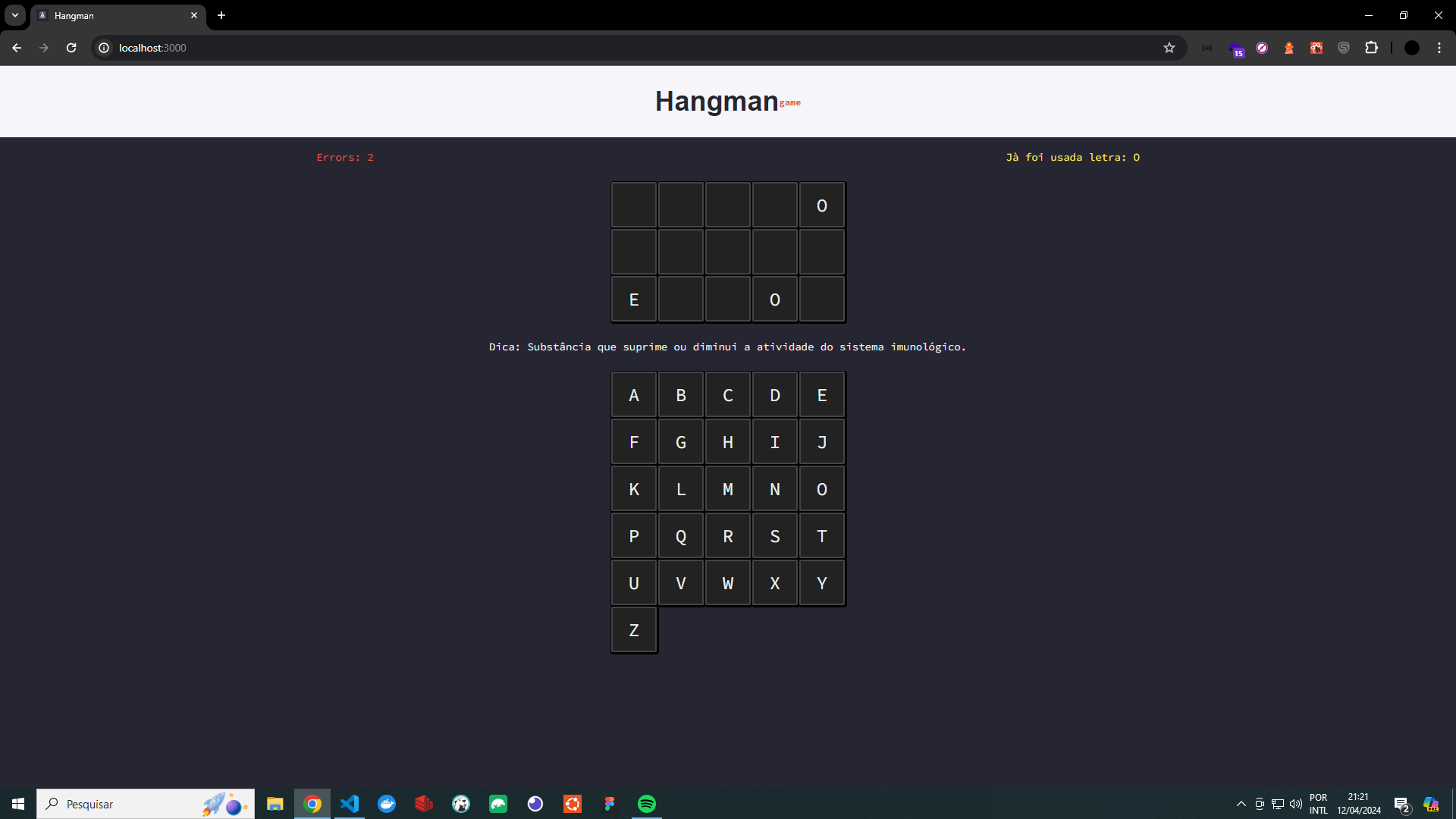Open the Chrome three-dot menu
1456x819 pixels.
[1439, 48]
